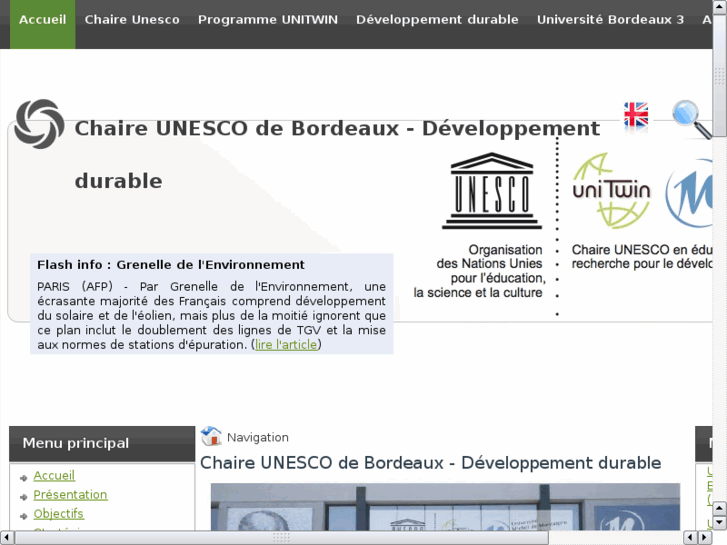Switch language via the UK flag icon
727x545 pixels.
636,115
